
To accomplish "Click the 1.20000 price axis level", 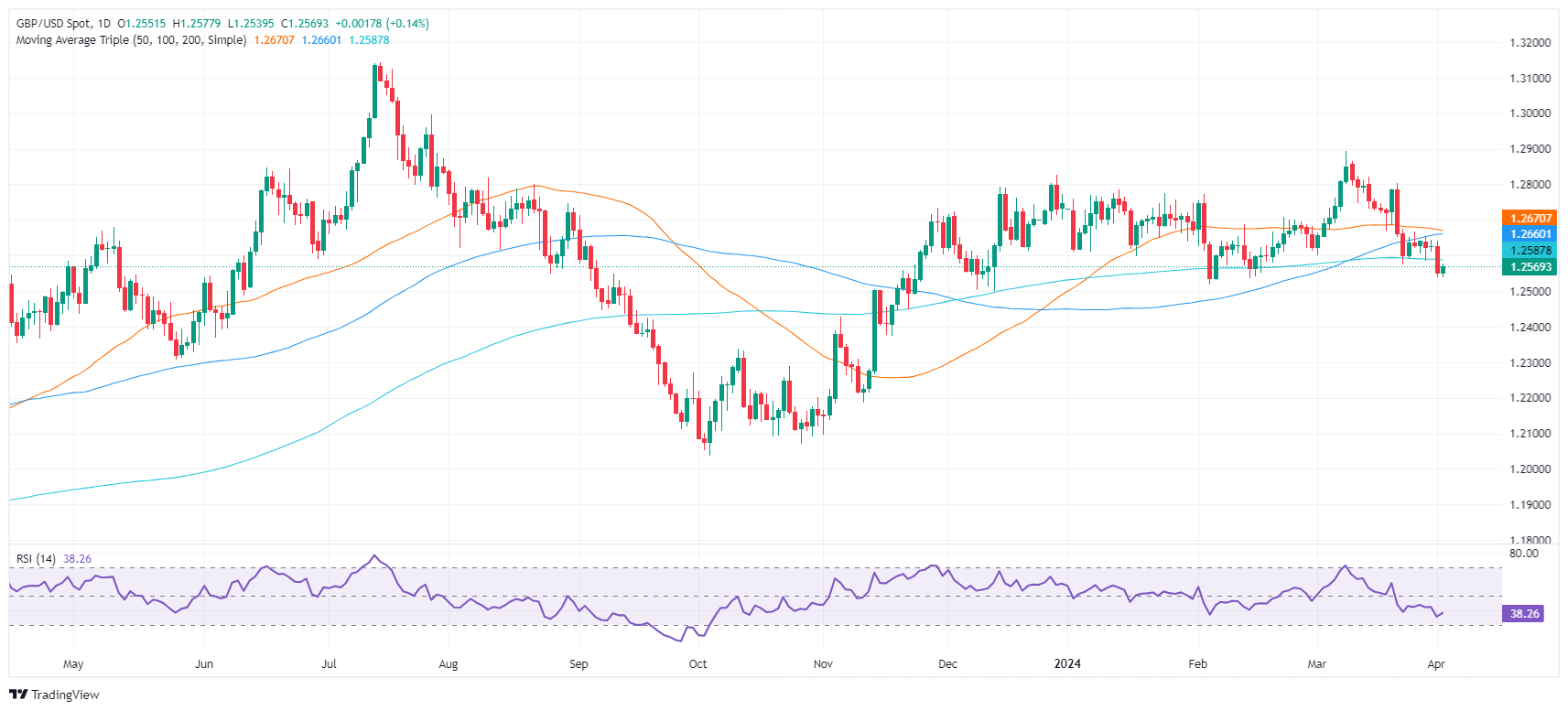I will pyautogui.click(x=1530, y=469).
